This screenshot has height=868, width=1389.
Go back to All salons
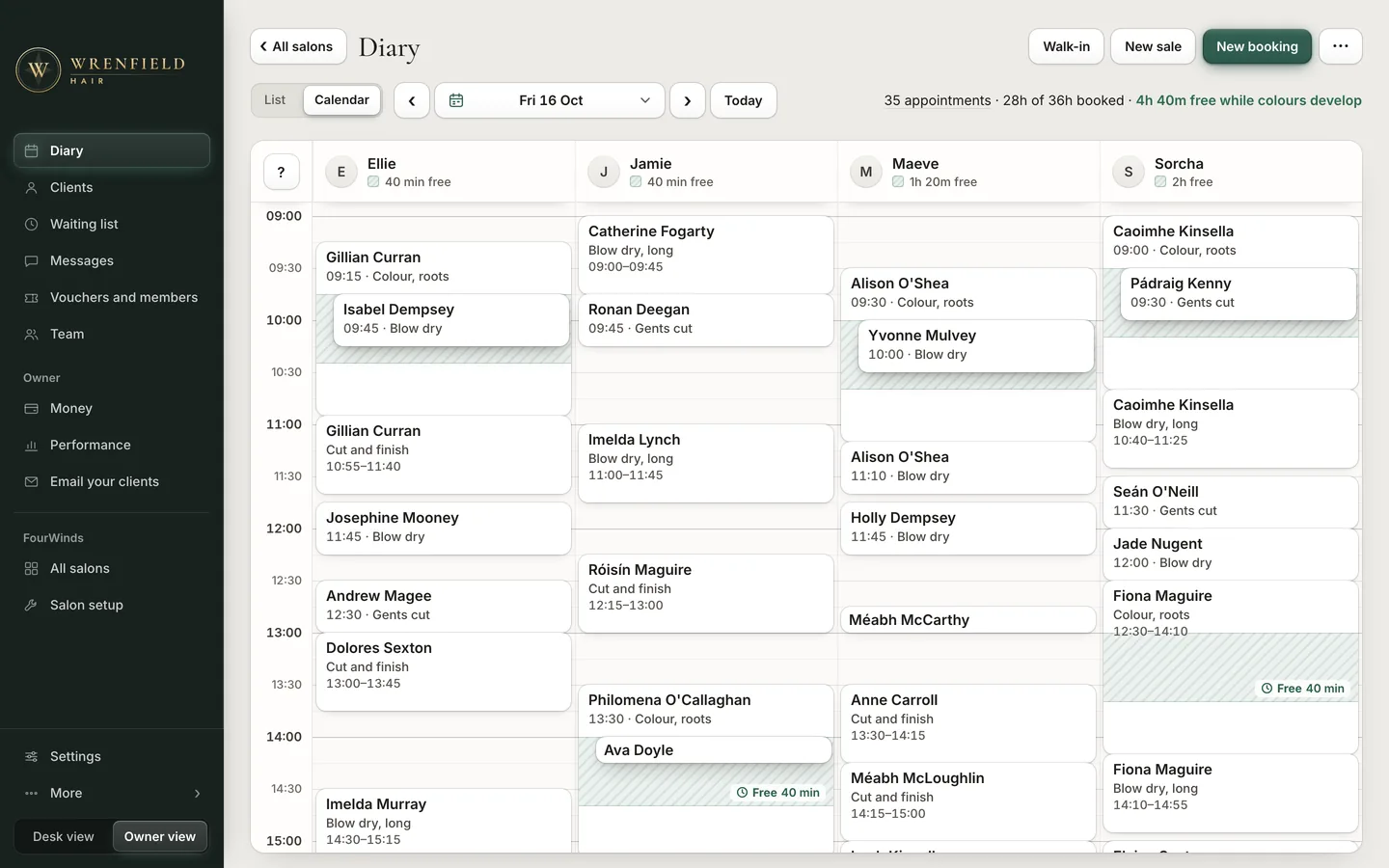pyautogui.click(x=298, y=46)
